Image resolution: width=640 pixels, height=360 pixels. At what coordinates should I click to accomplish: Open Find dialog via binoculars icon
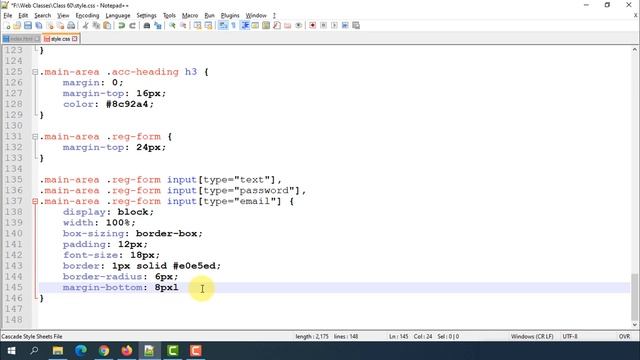[x=147, y=26]
